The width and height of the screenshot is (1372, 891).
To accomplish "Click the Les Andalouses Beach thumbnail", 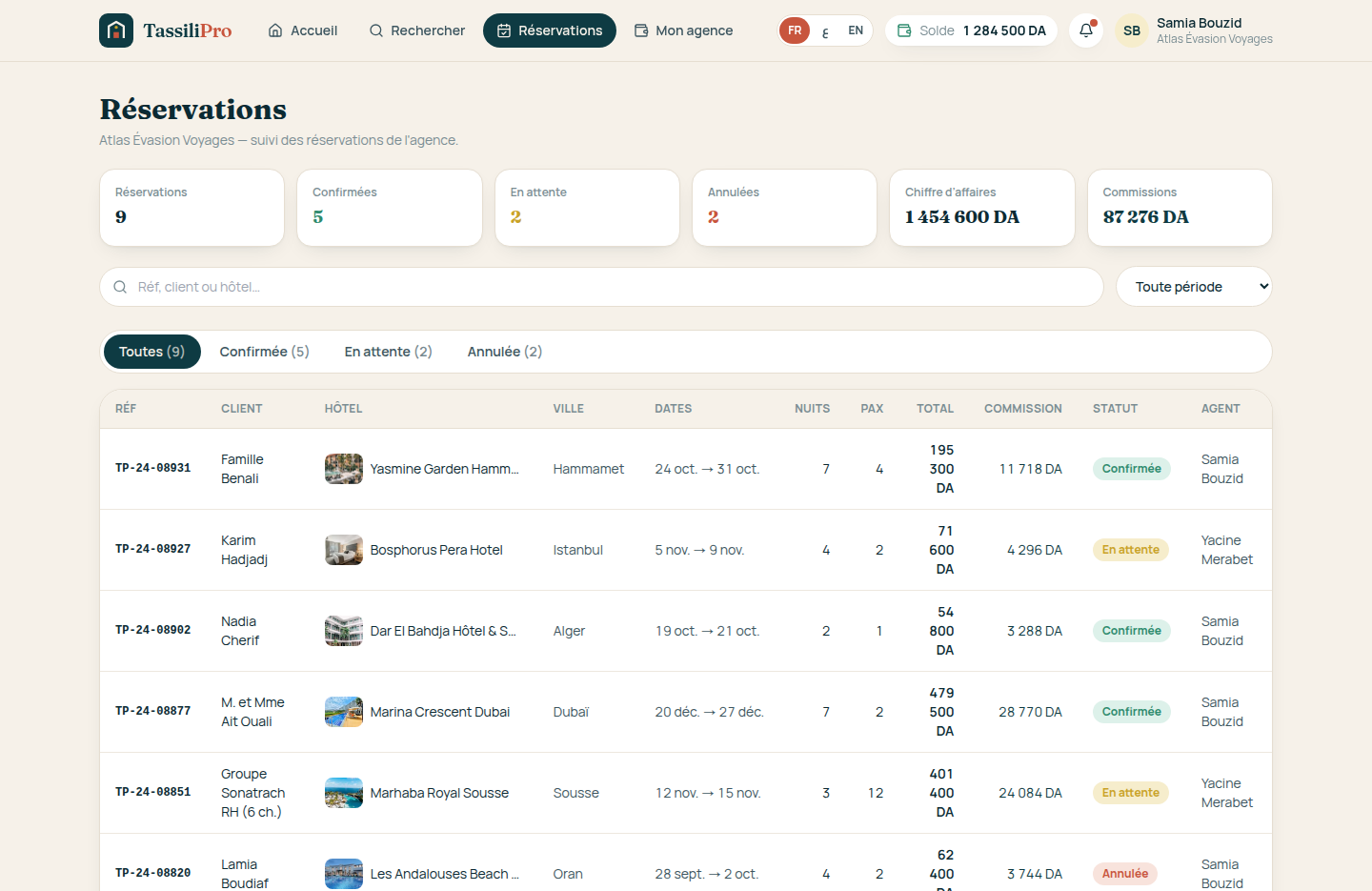I will (x=344, y=874).
